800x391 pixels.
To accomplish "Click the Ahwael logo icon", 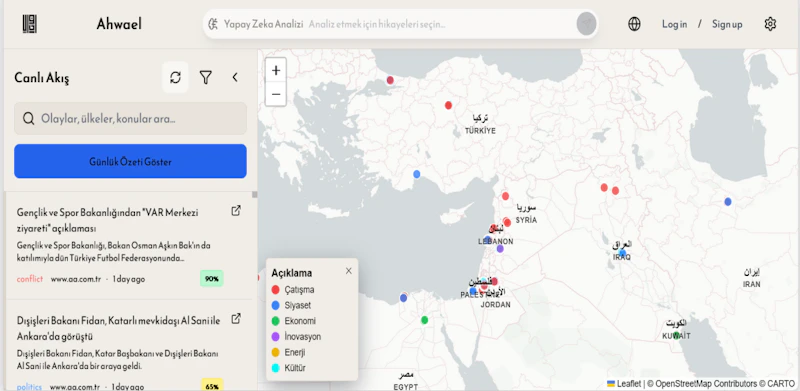I will click(x=30, y=24).
